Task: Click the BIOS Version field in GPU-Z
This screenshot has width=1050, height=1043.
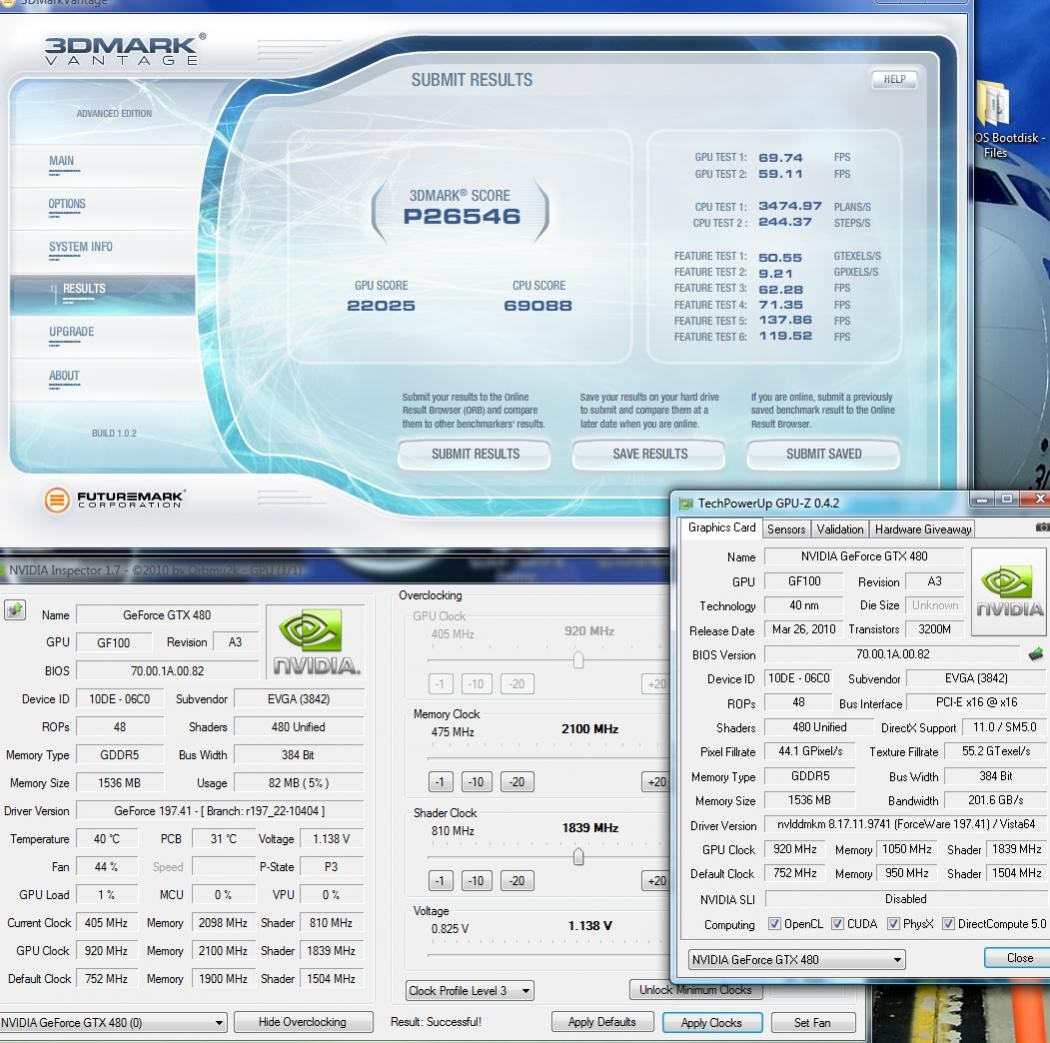Action: (893, 654)
